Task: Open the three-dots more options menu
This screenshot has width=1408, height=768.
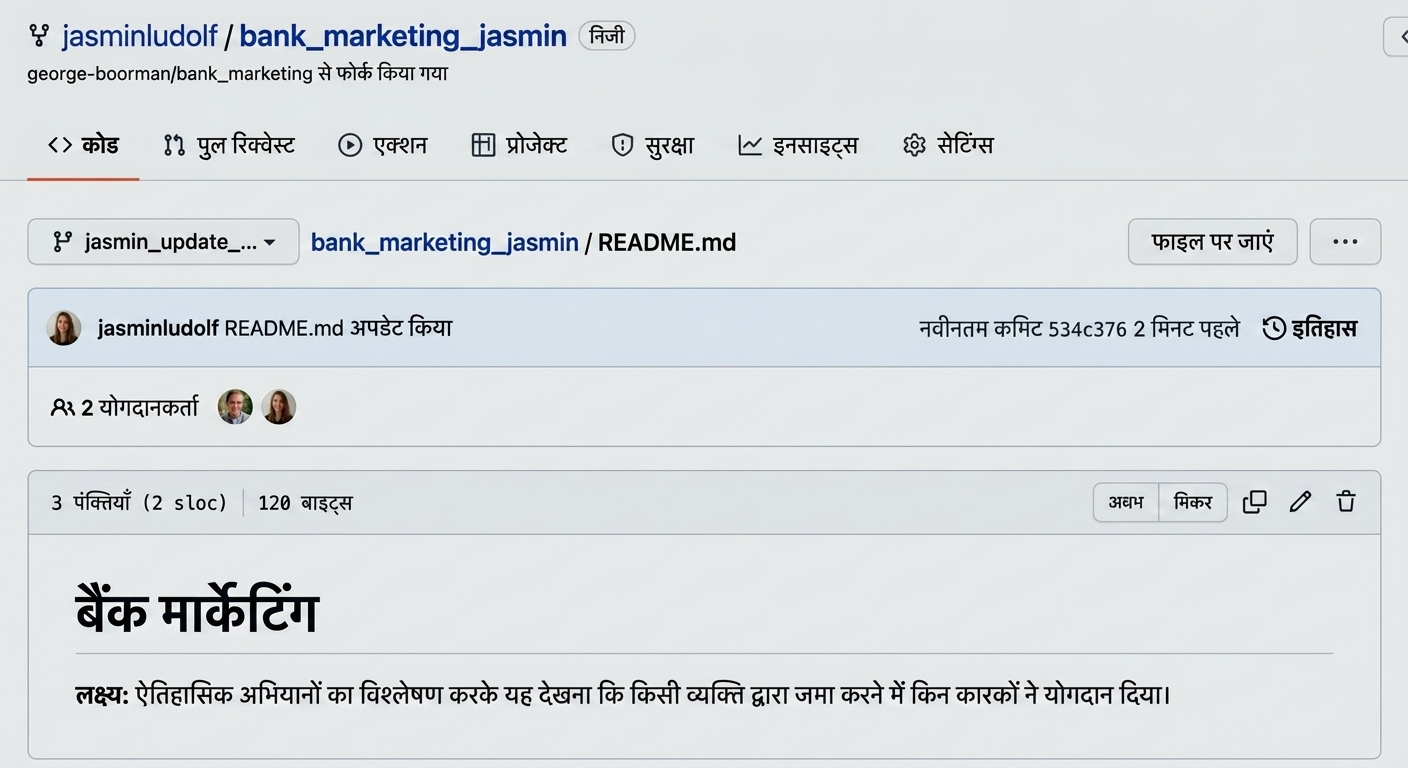Action: pos(1345,242)
